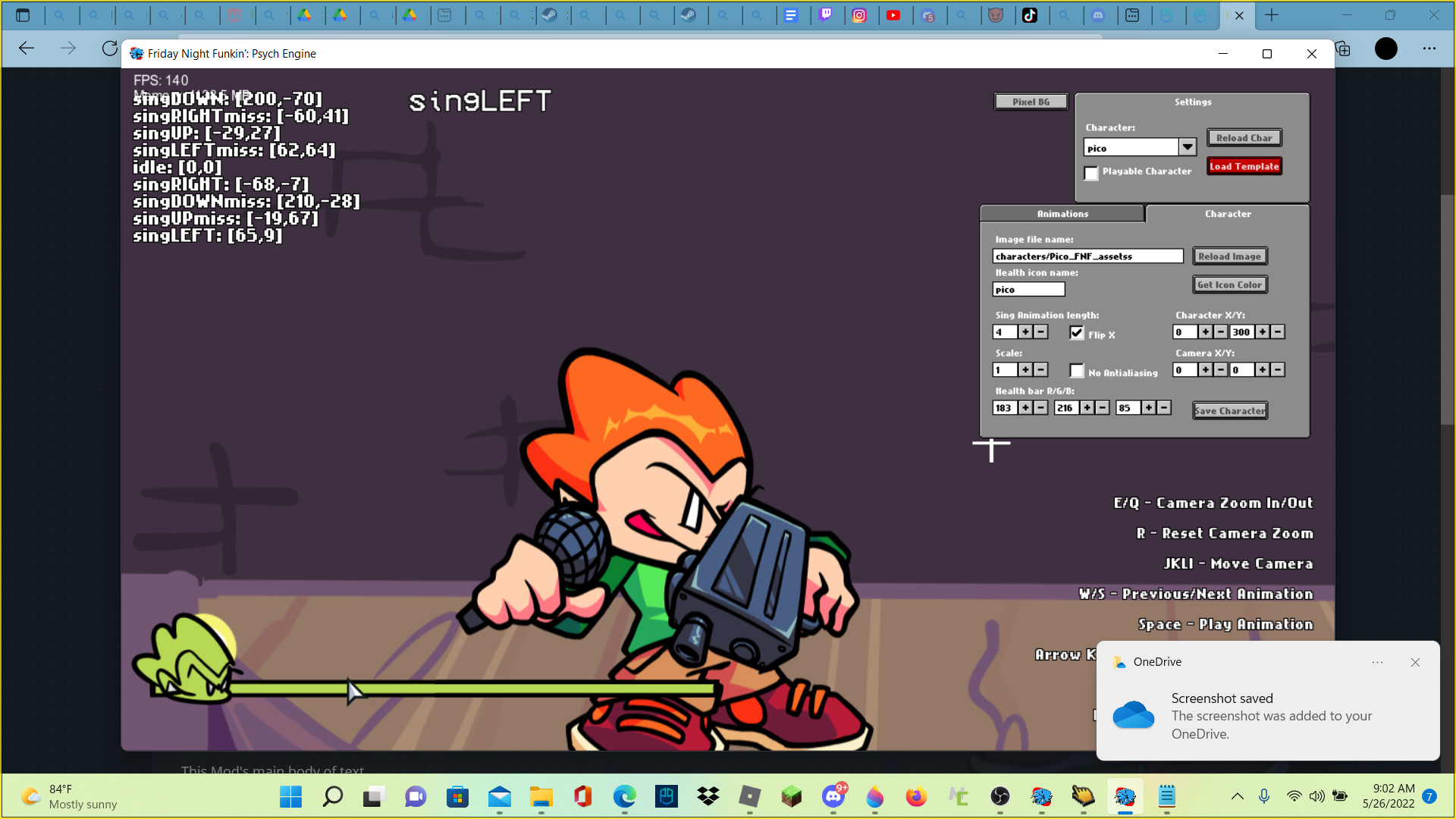
Task: Check the Playable Character checkbox
Action: [1091, 174]
